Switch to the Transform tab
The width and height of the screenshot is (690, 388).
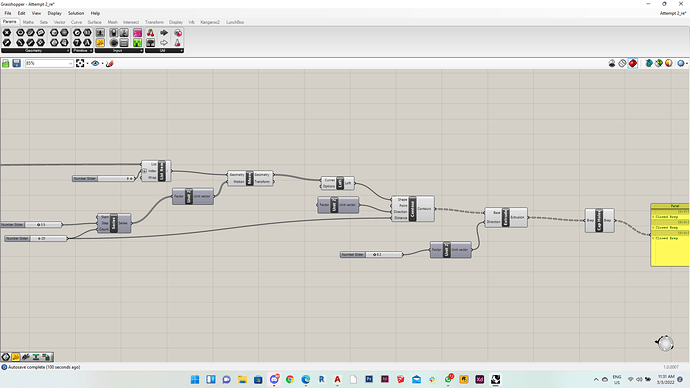click(x=154, y=22)
